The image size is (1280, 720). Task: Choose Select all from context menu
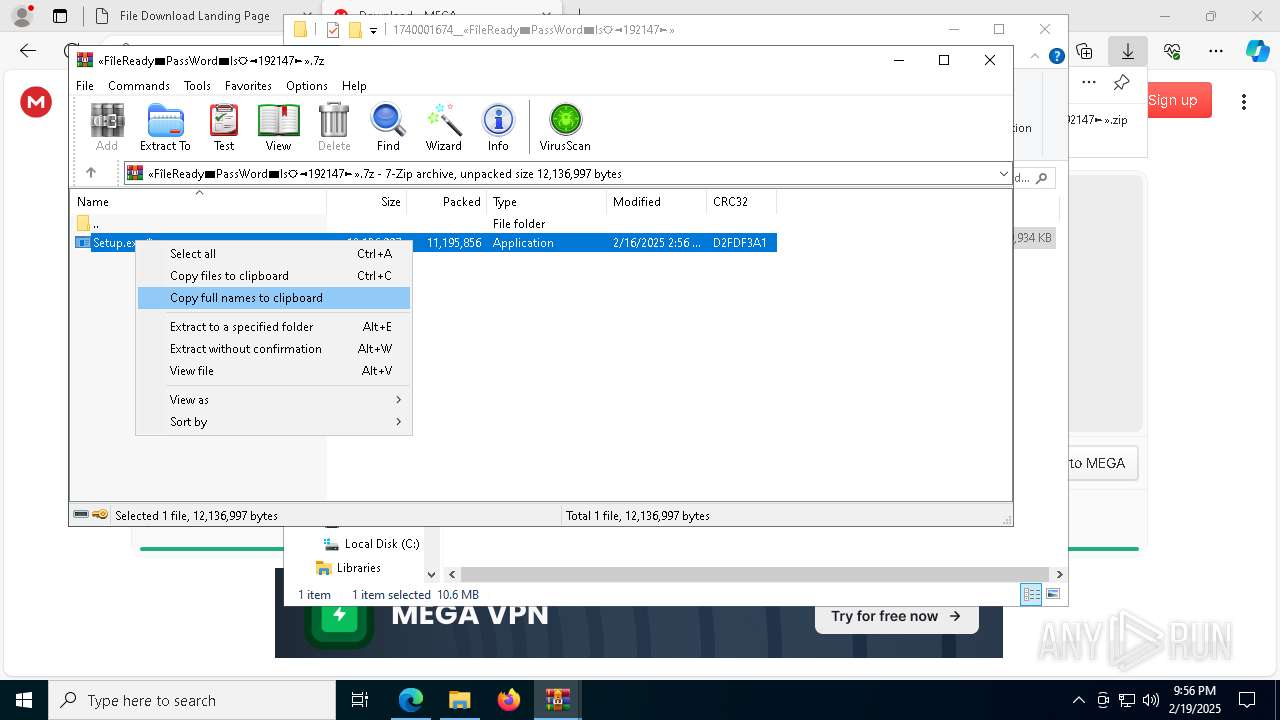click(274, 254)
